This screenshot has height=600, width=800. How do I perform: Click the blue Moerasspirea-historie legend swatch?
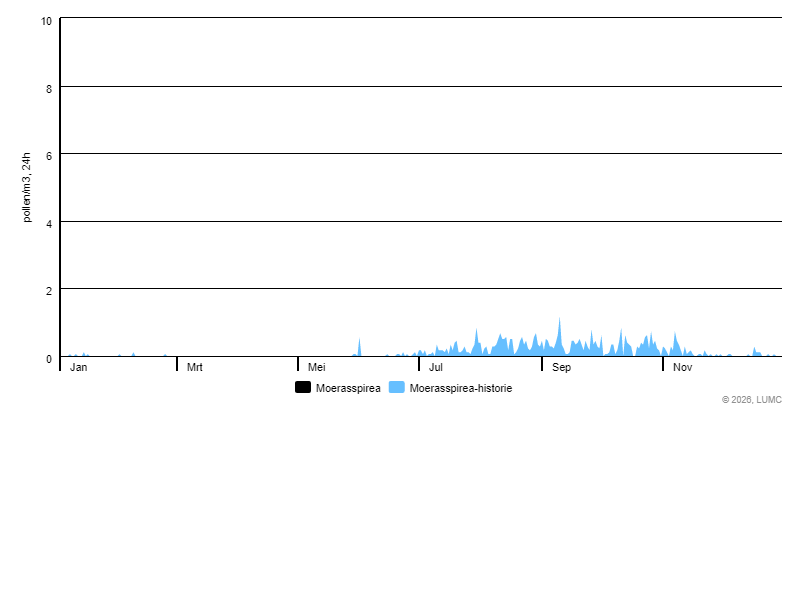397,387
